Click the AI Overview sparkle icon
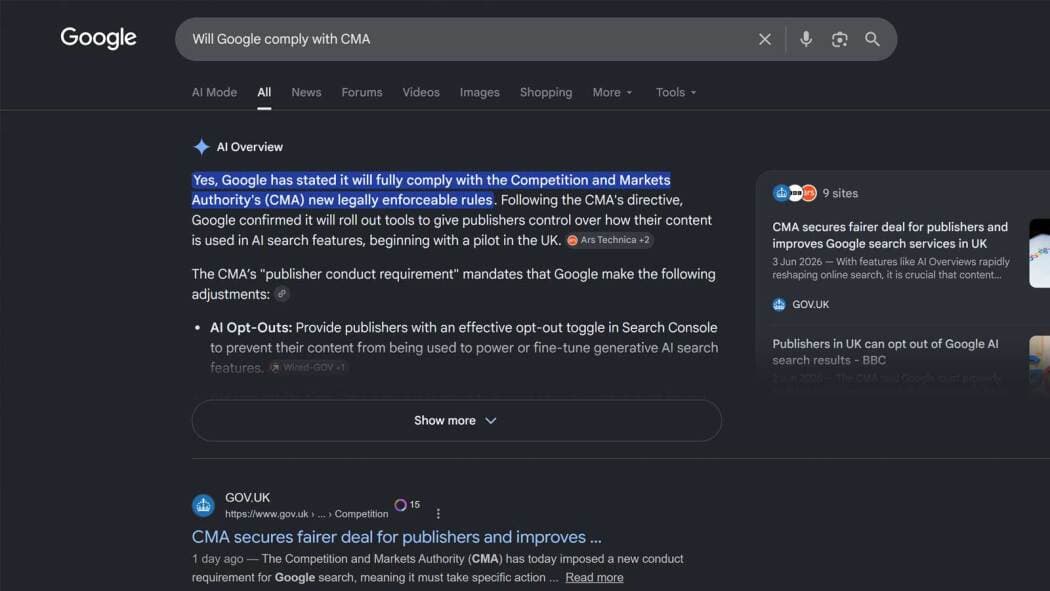The height and width of the screenshot is (591, 1050). pyautogui.click(x=202, y=147)
